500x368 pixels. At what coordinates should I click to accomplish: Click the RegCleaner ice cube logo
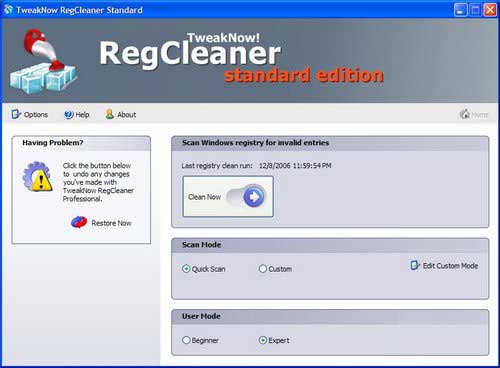(x=44, y=62)
